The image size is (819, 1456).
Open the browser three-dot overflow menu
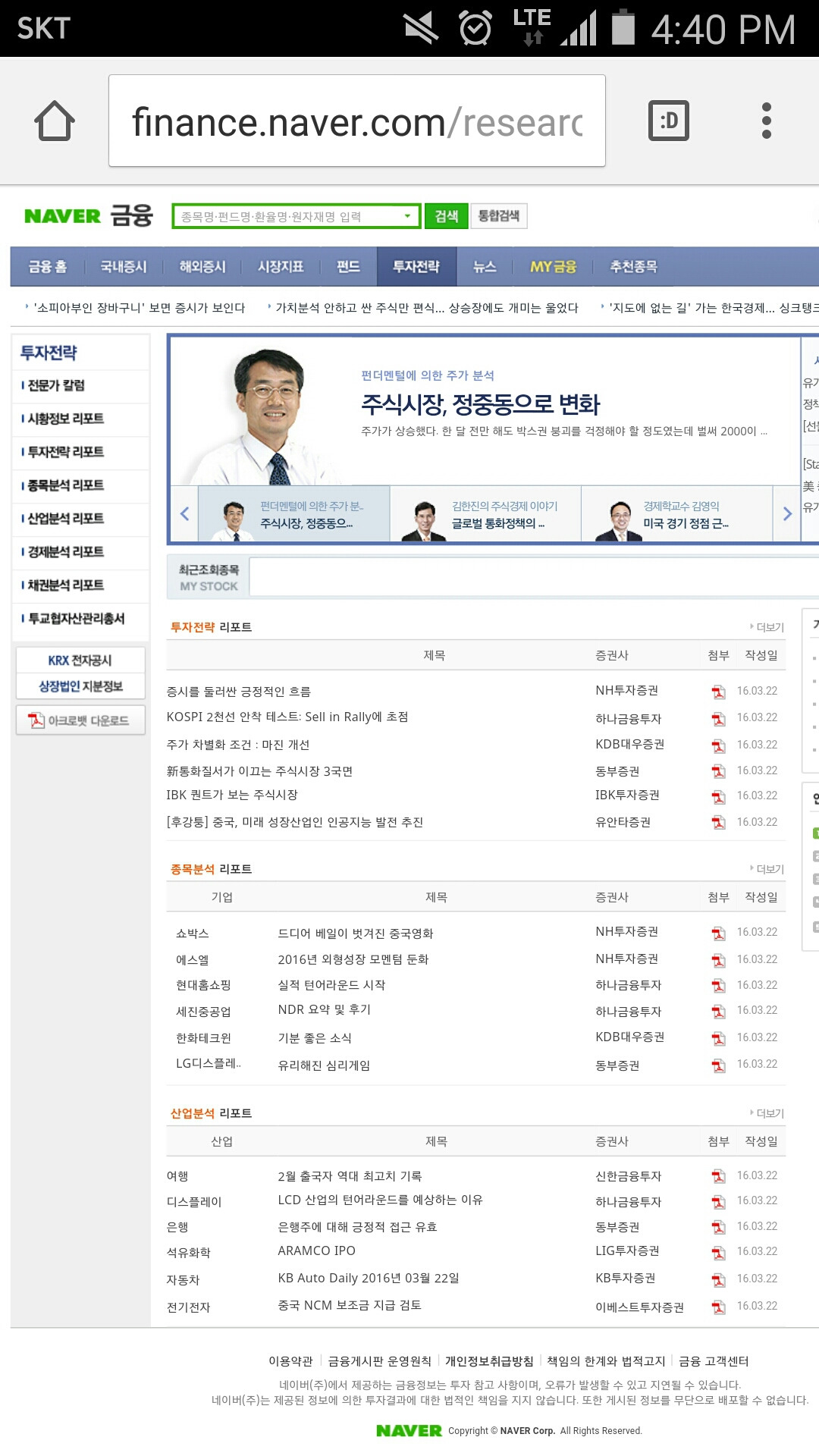767,121
